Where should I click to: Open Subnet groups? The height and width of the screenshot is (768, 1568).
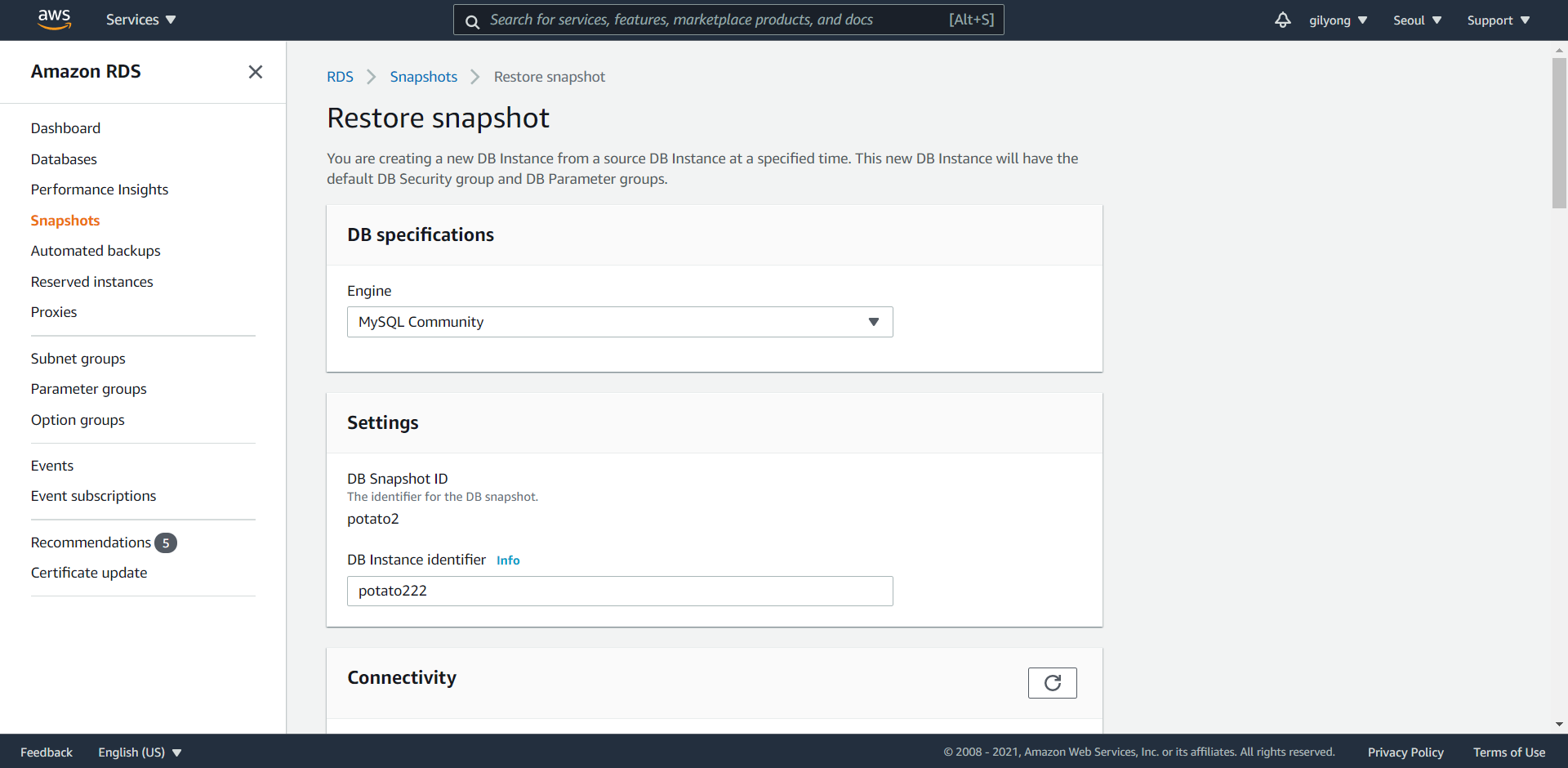78,359
